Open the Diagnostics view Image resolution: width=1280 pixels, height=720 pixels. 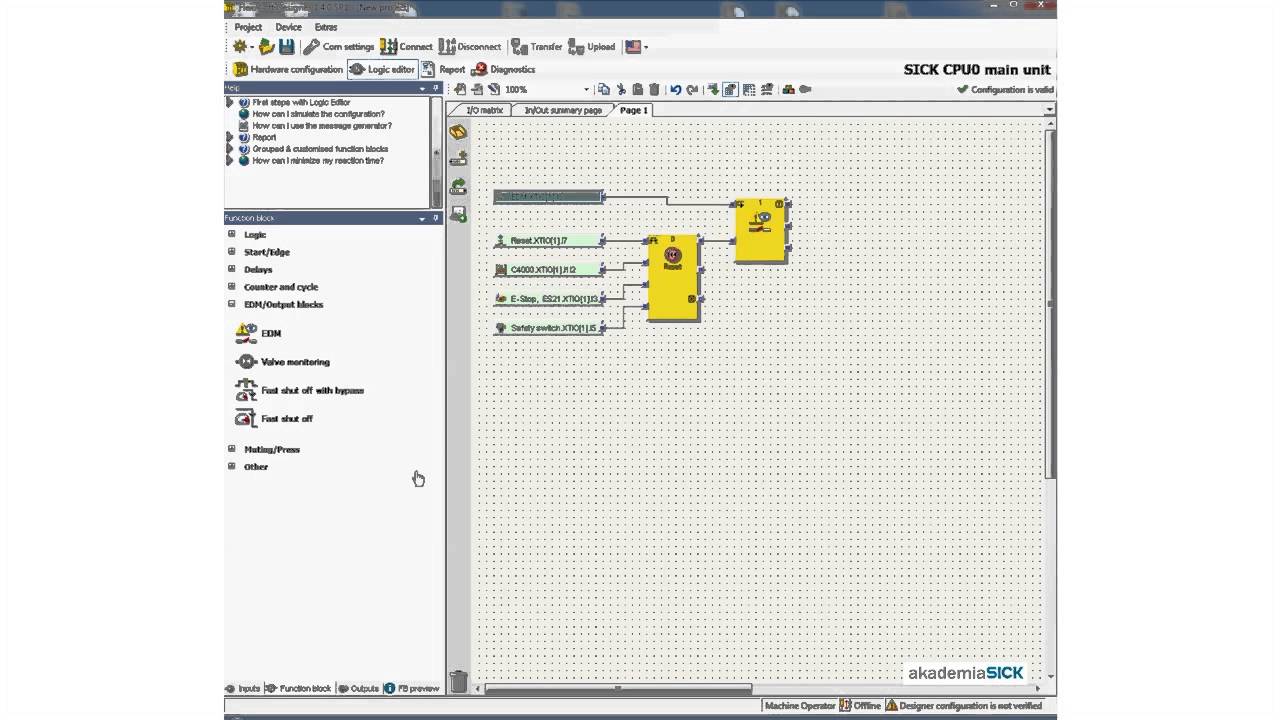pos(504,69)
